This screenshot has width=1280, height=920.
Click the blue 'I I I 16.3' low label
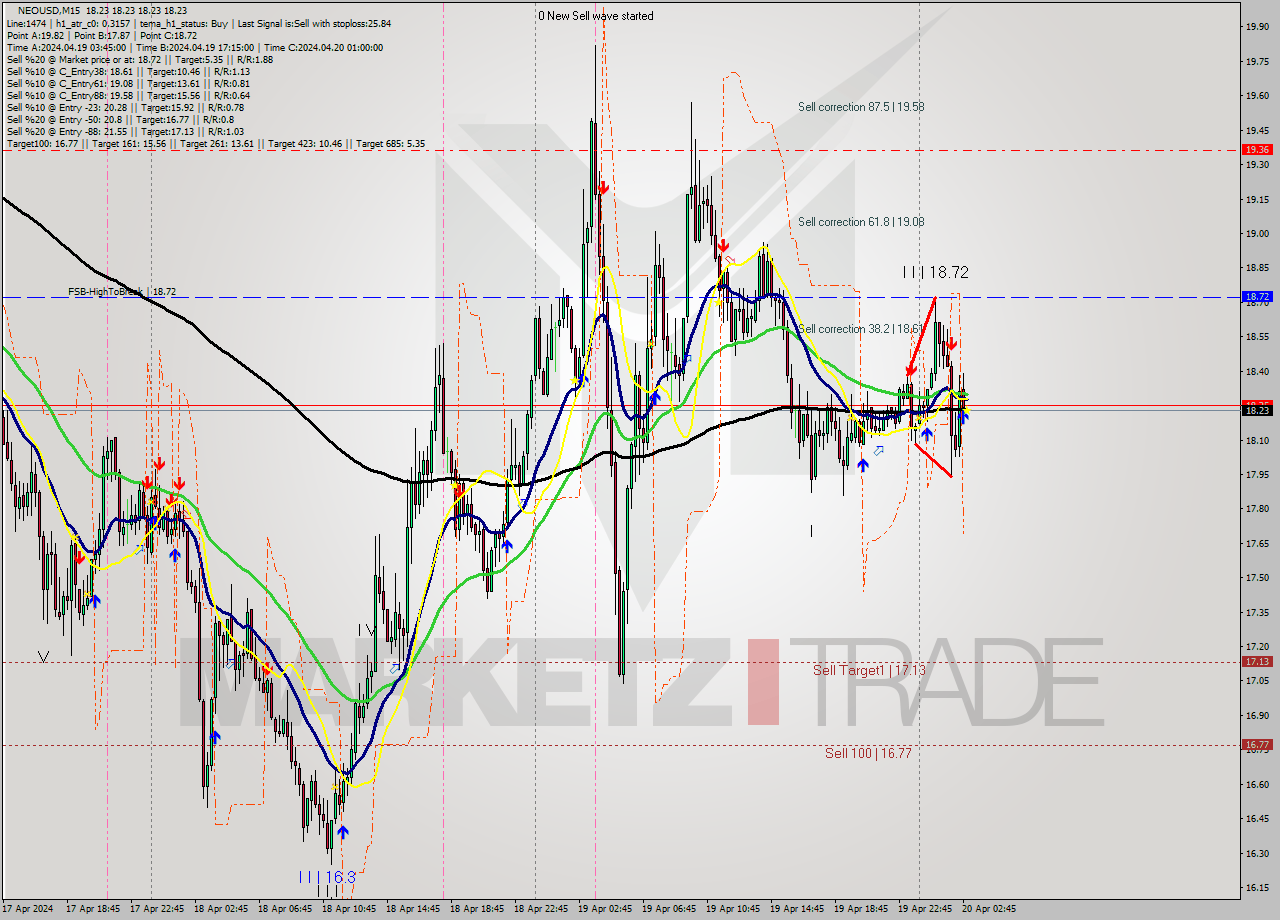click(x=327, y=877)
